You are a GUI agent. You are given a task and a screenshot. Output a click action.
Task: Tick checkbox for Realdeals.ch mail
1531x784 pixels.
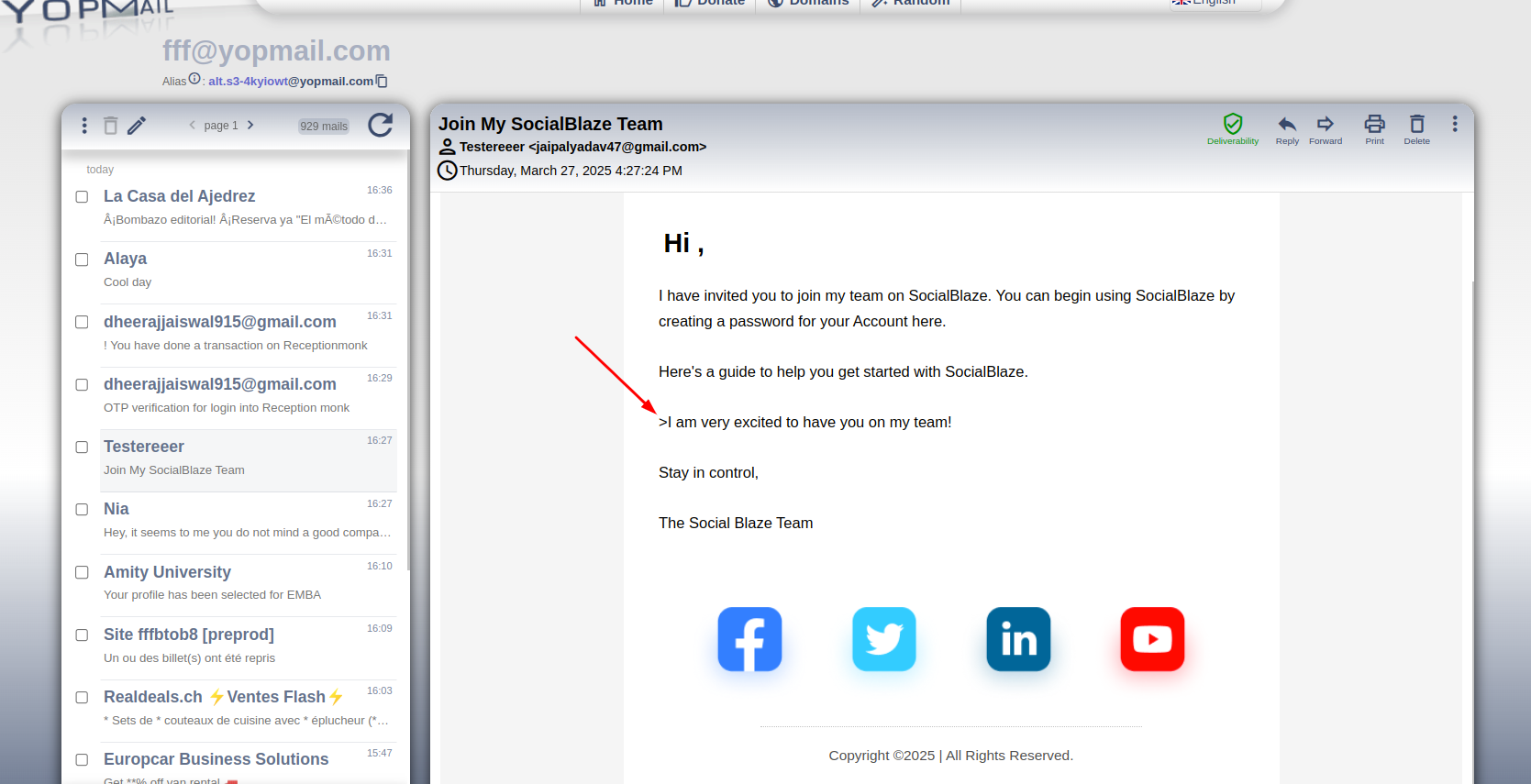tap(82, 697)
